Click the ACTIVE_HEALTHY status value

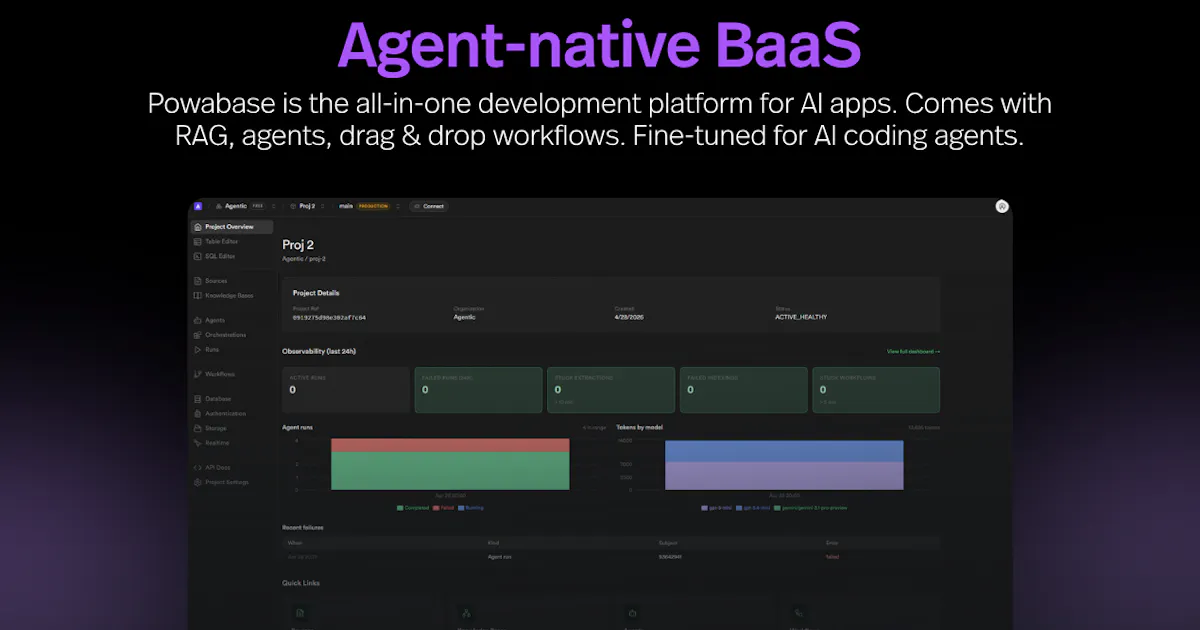tap(801, 317)
